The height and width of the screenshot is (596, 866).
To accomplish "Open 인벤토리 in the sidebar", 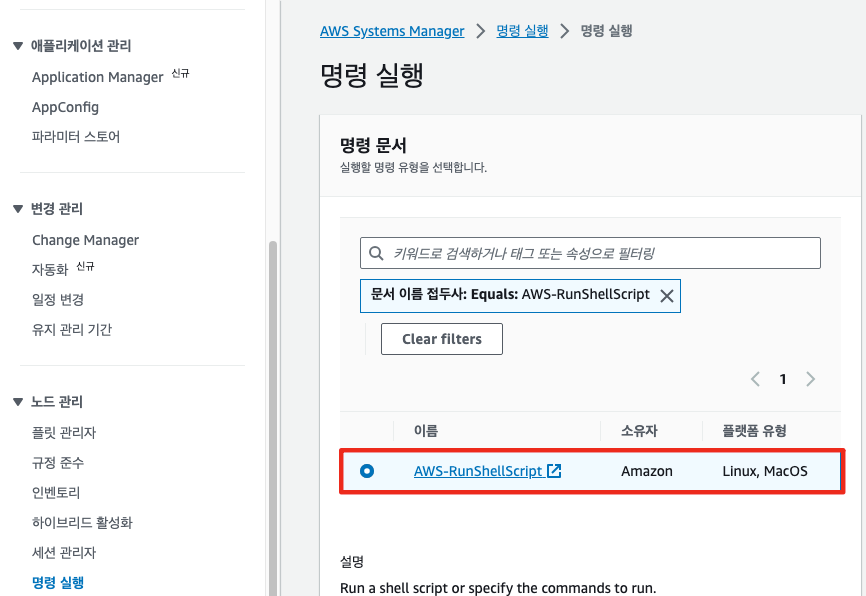I will click(x=56, y=492).
